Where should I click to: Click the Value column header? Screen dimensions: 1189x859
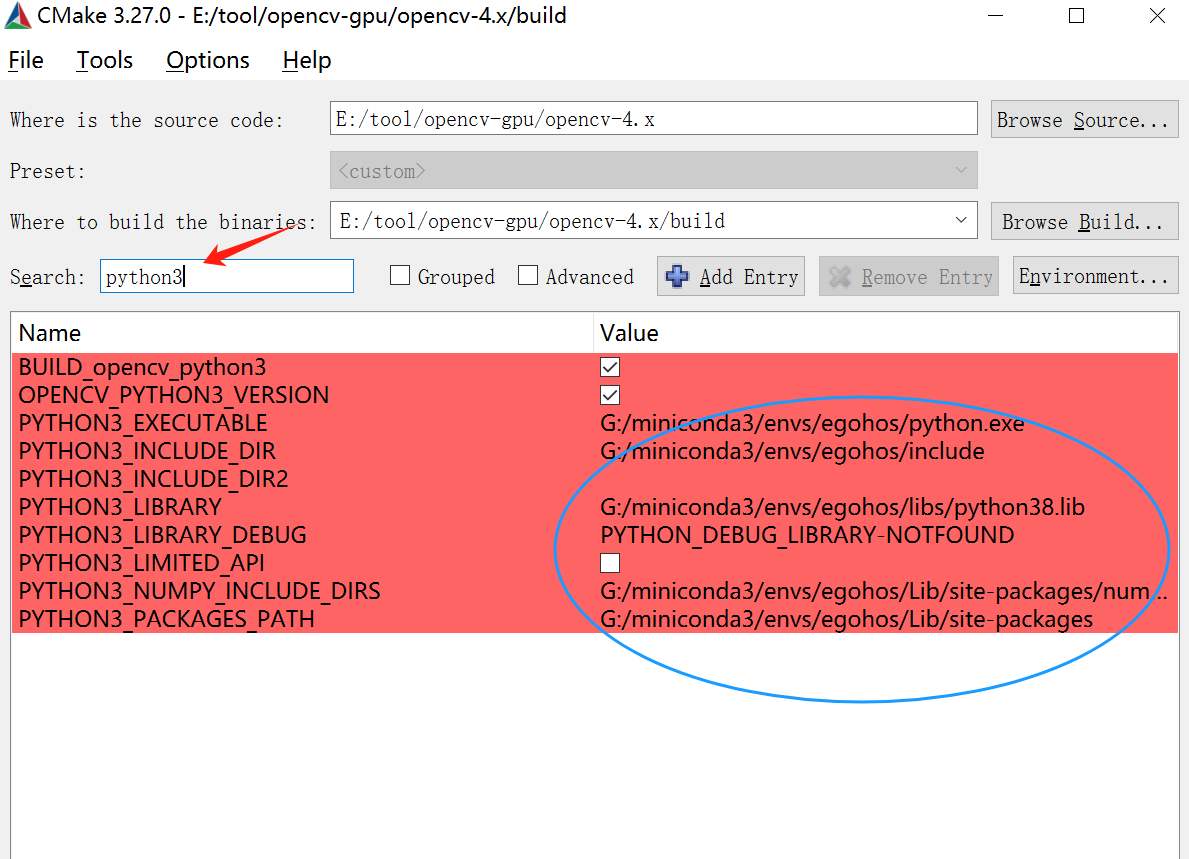click(x=886, y=333)
